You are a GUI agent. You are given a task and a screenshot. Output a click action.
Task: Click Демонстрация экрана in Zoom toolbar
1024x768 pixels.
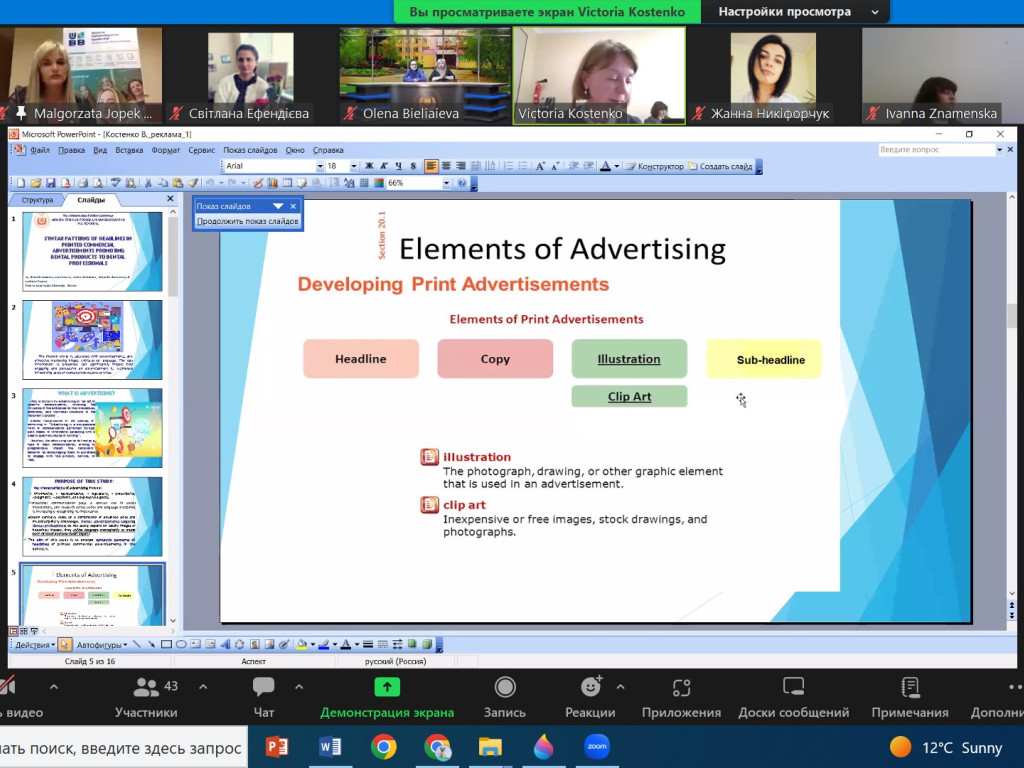387,697
